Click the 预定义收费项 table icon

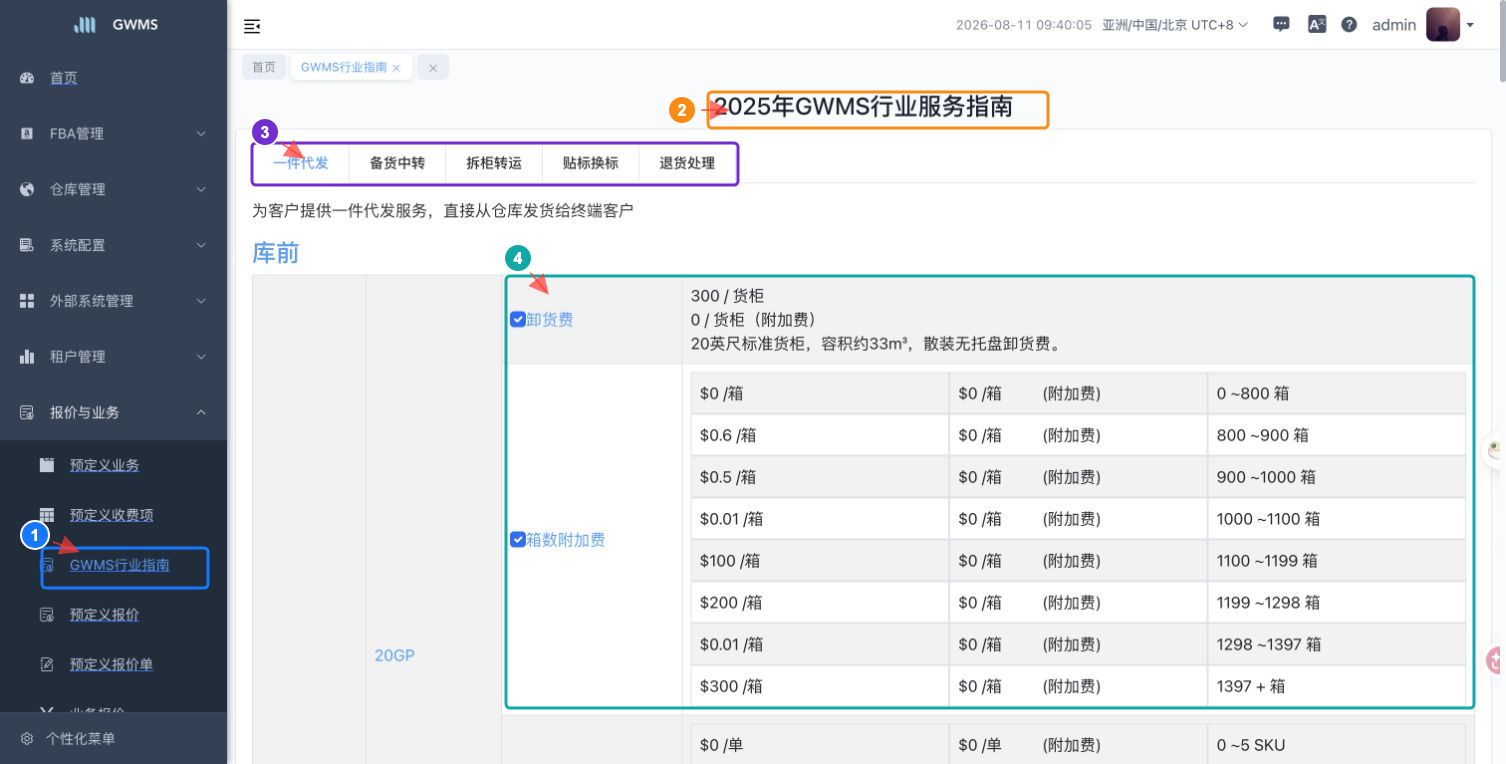point(47,515)
